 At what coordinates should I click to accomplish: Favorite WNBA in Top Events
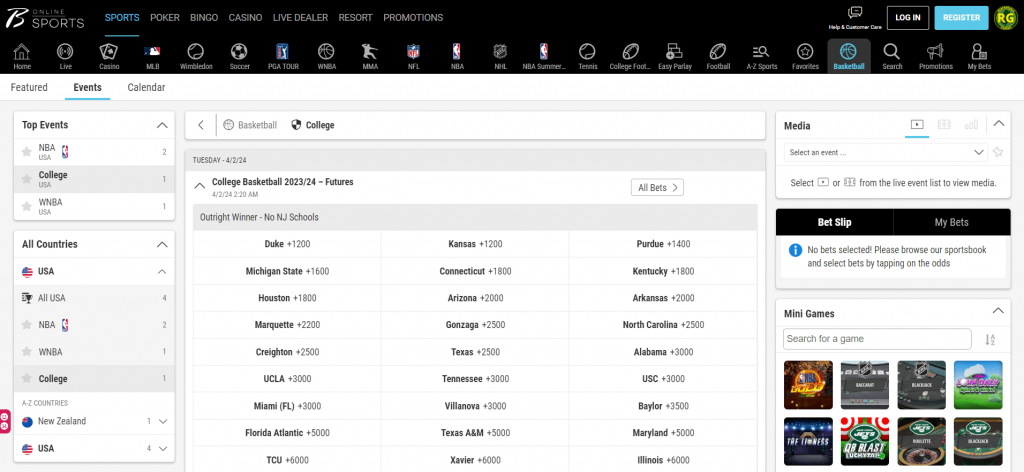27,206
